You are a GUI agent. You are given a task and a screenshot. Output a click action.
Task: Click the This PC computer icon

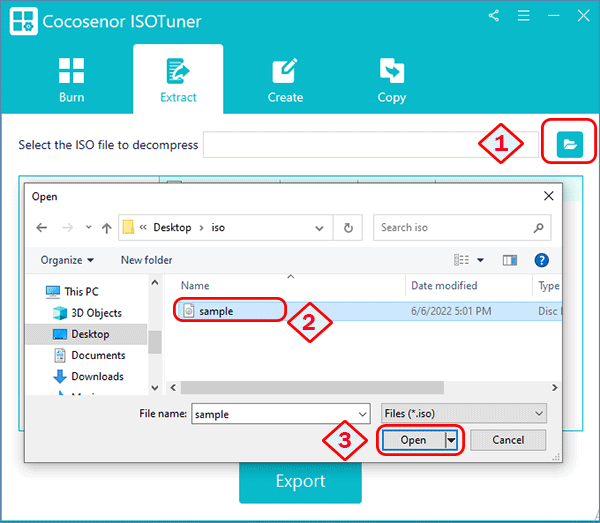(52, 292)
